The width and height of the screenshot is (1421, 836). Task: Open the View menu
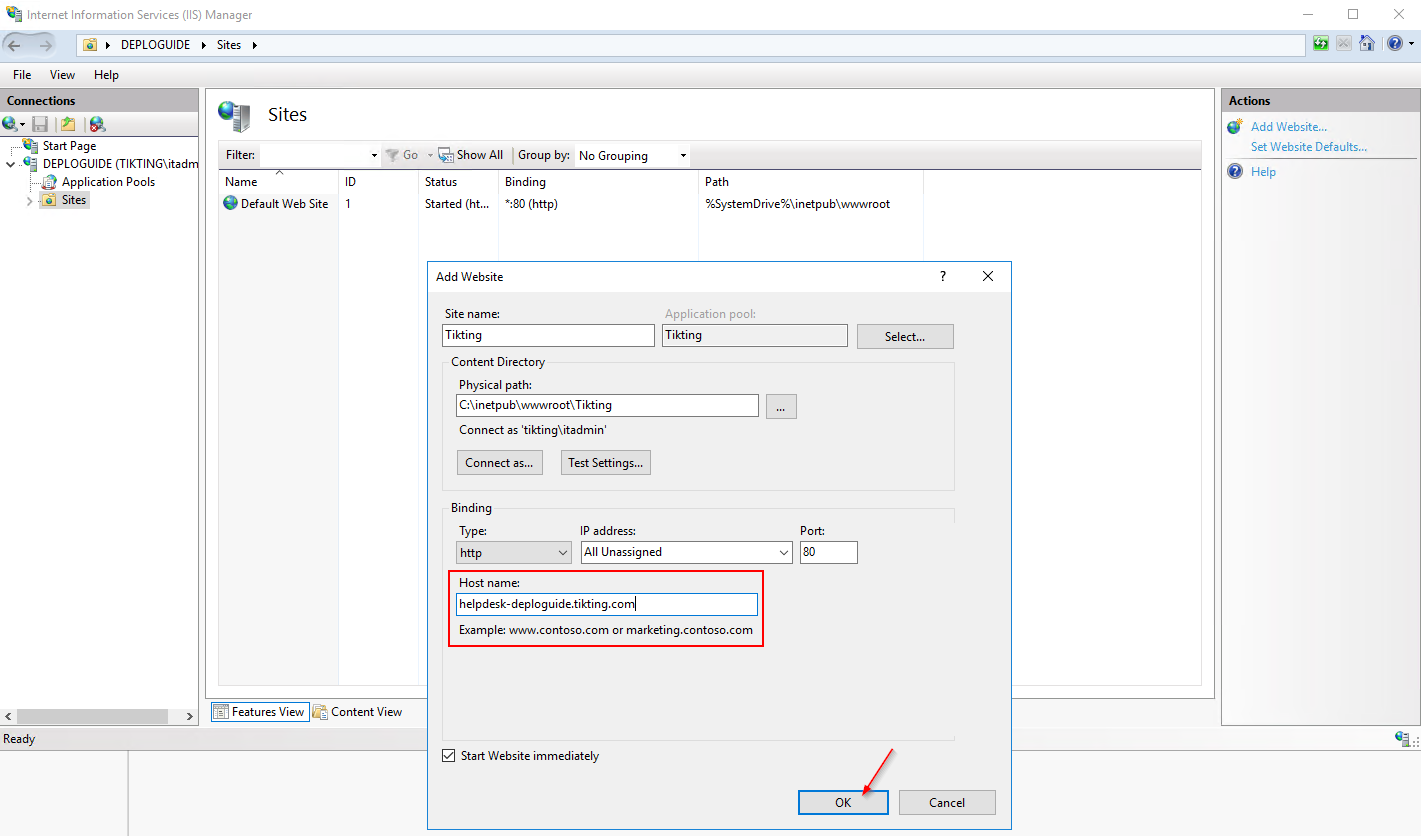coord(62,75)
